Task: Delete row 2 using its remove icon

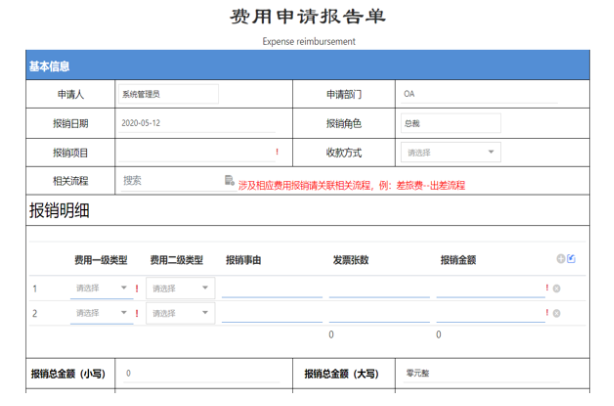Action: coord(556,314)
